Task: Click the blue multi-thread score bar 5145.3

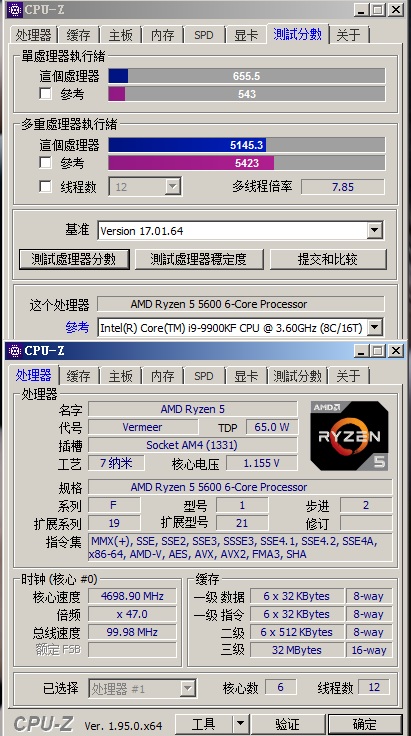Action: point(187,145)
